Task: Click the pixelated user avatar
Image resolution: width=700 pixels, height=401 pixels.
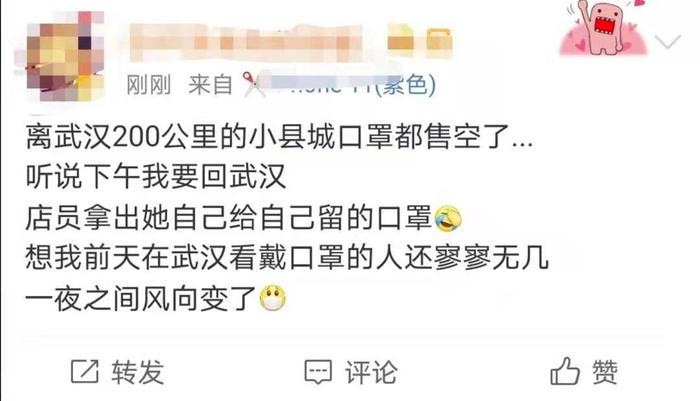Action: [x=62, y=56]
